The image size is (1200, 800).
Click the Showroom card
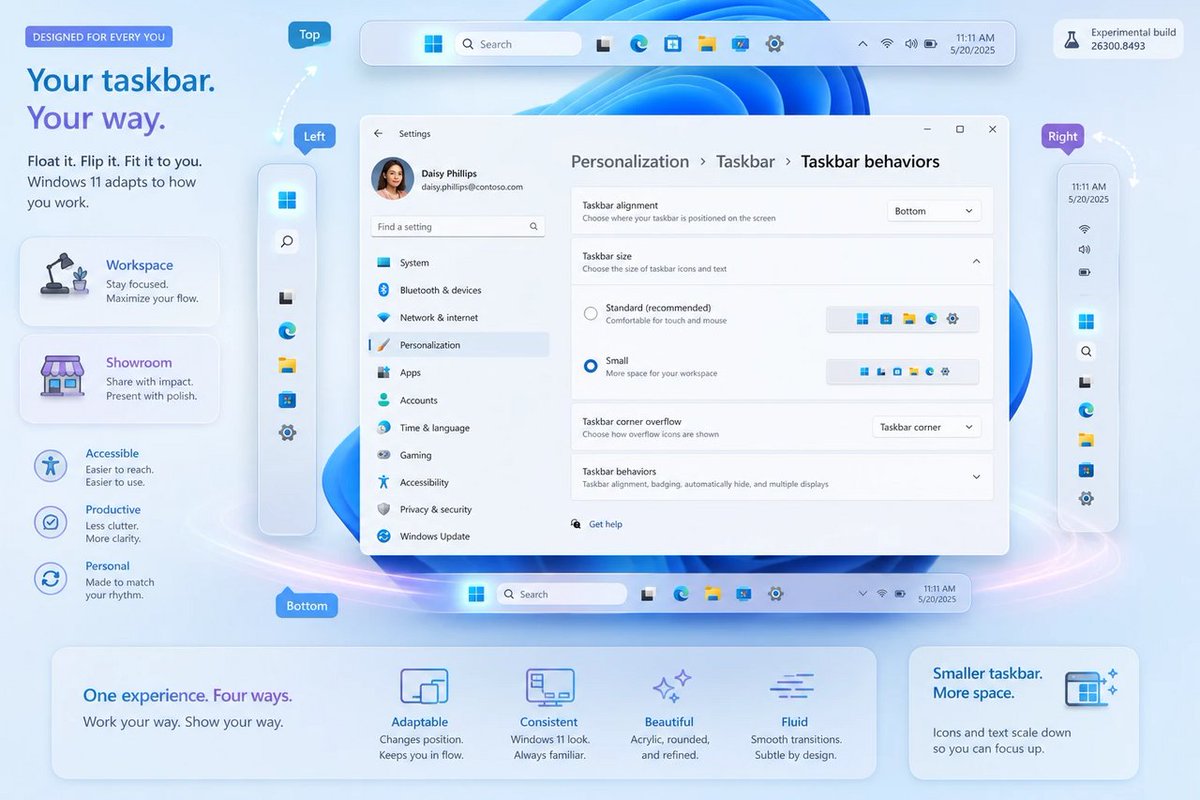pos(120,378)
